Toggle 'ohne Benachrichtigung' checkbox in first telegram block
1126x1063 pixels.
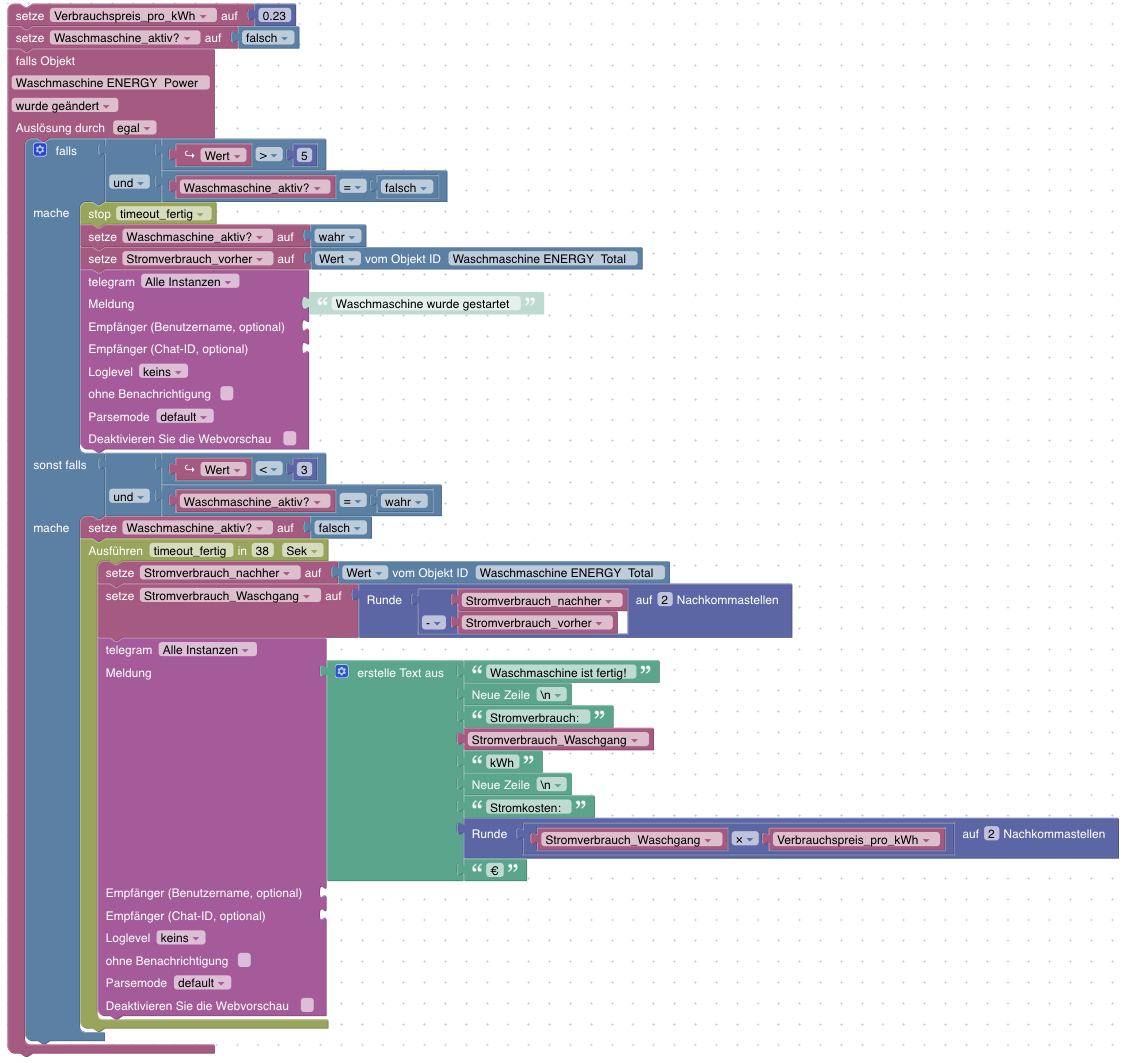coord(226,394)
